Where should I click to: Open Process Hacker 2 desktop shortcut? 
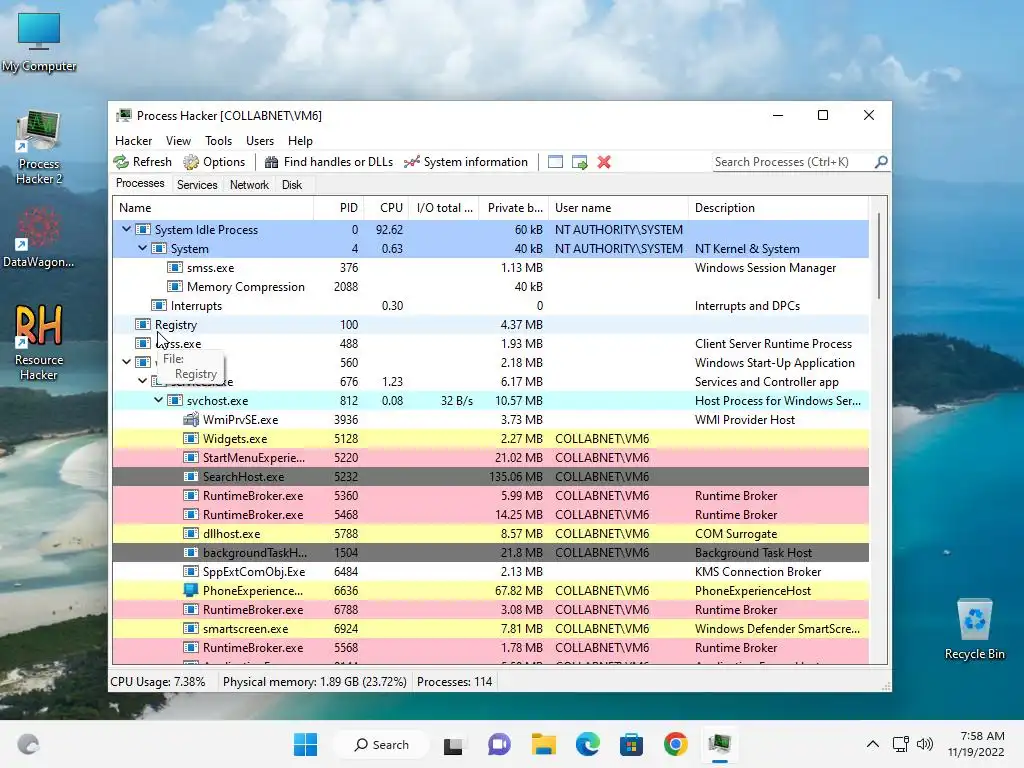click(x=39, y=149)
